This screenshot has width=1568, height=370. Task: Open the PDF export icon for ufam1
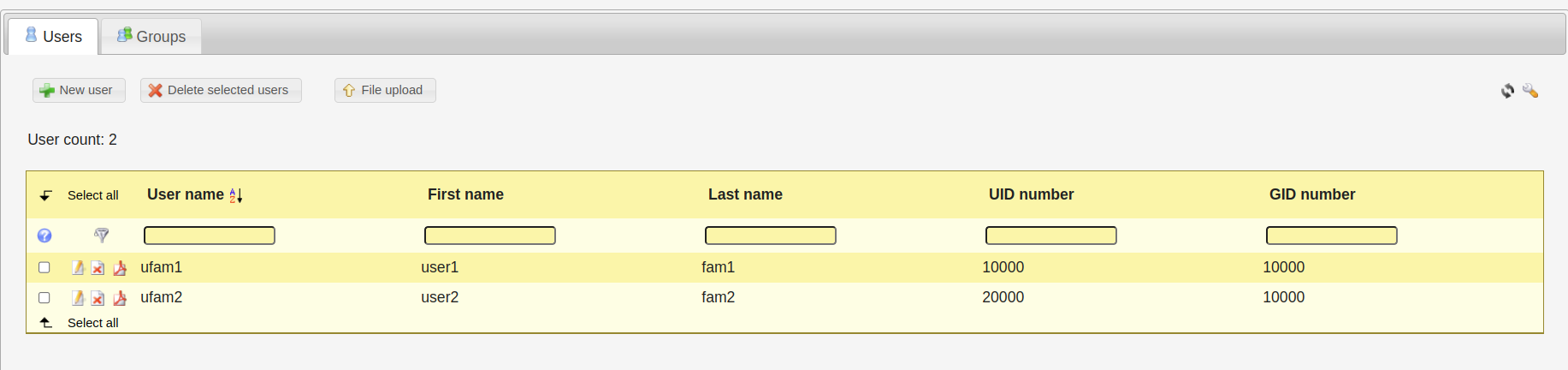pos(120,268)
